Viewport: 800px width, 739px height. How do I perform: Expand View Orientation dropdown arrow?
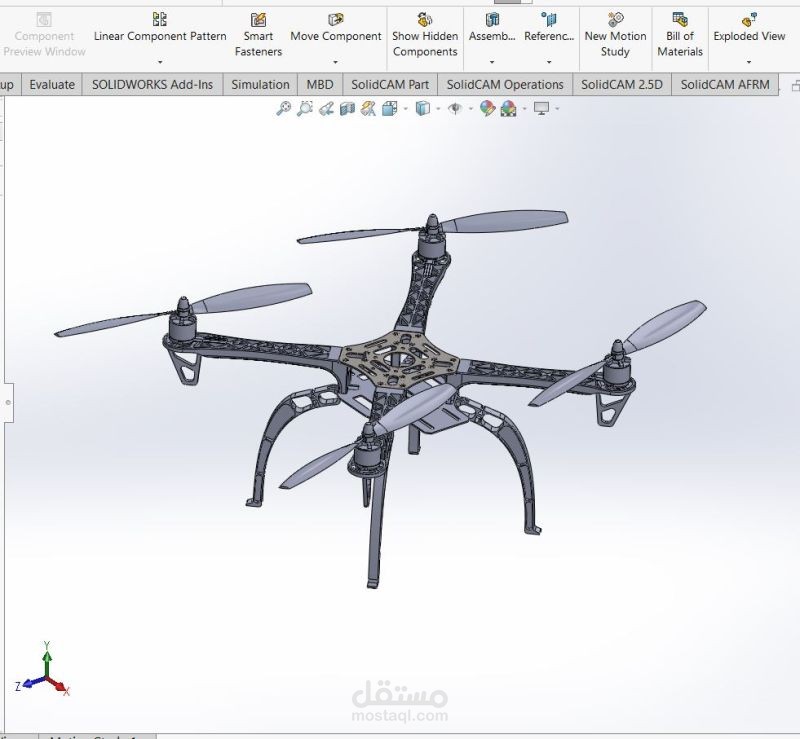406,109
